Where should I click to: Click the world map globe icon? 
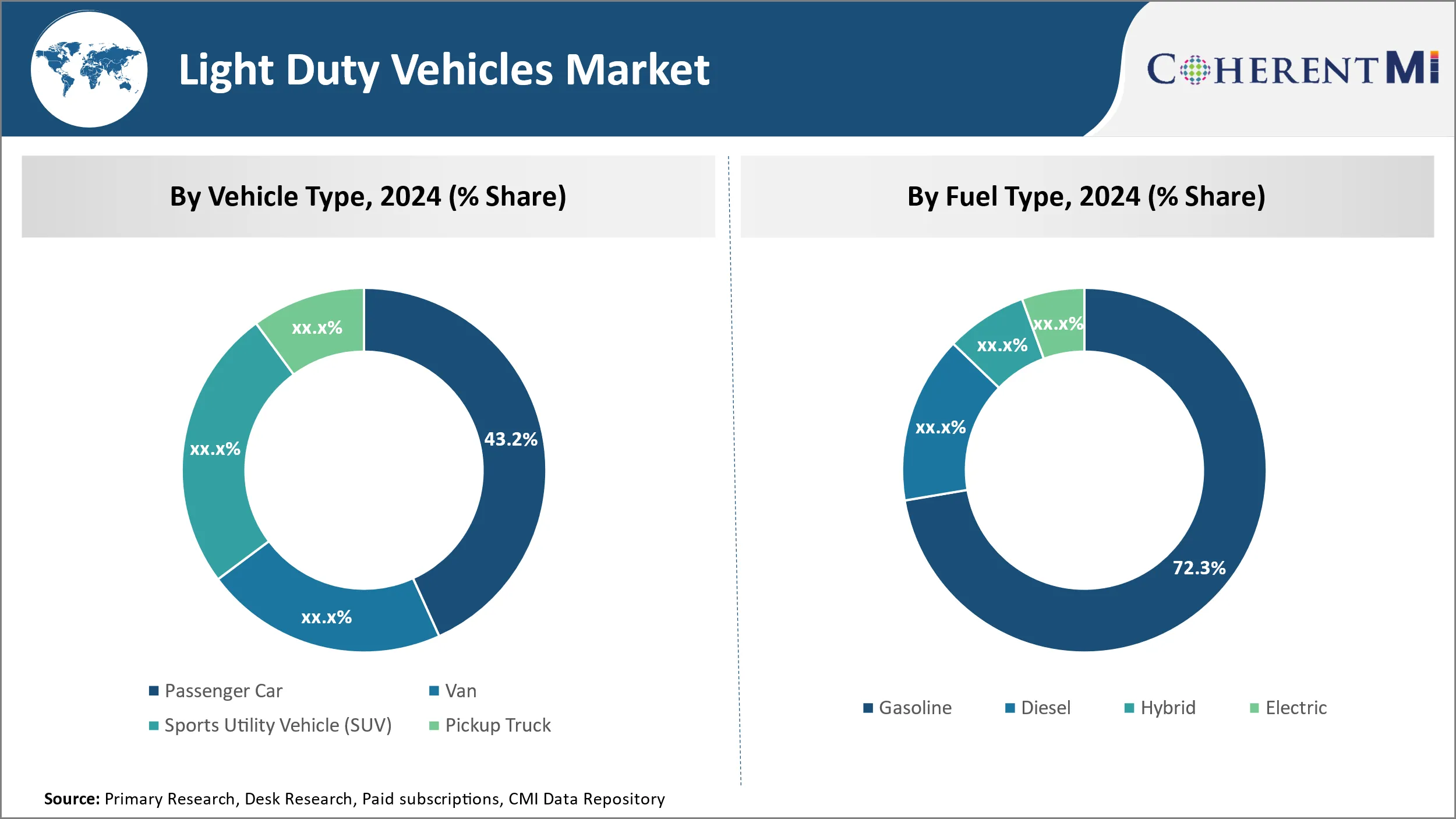89,69
